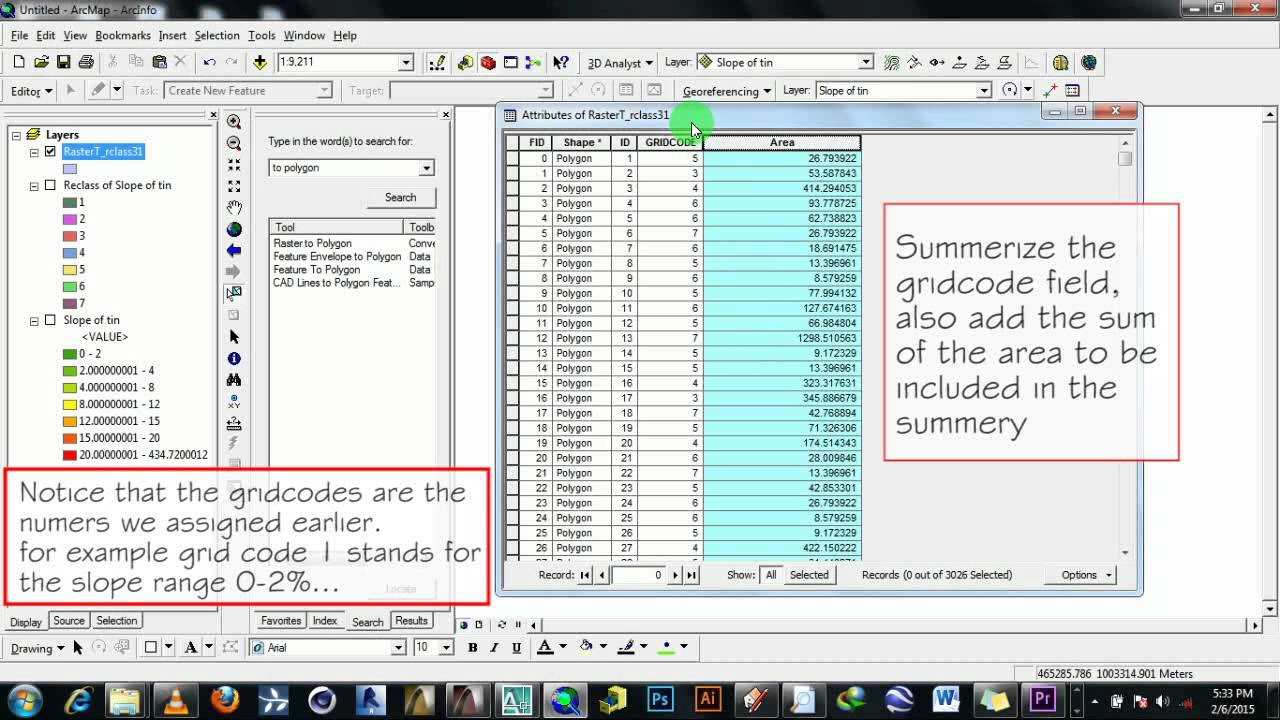Collapse the Layers data frame tree
The width and height of the screenshot is (1280, 720).
coord(17,135)
